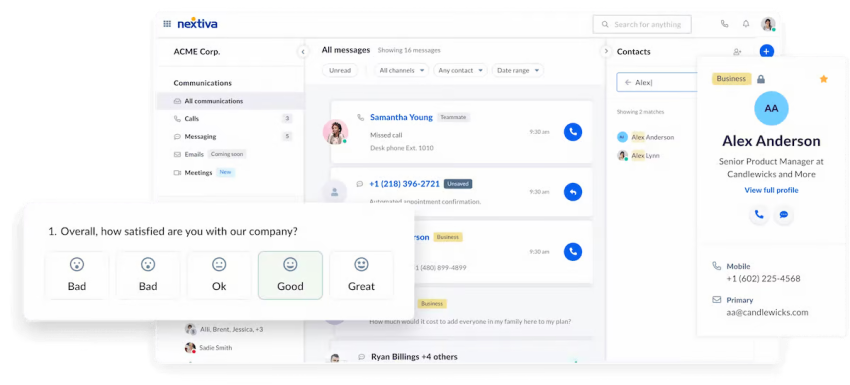Open the Any contact dropdown
This screenshot has width=850, height=385.
[460, 70]
